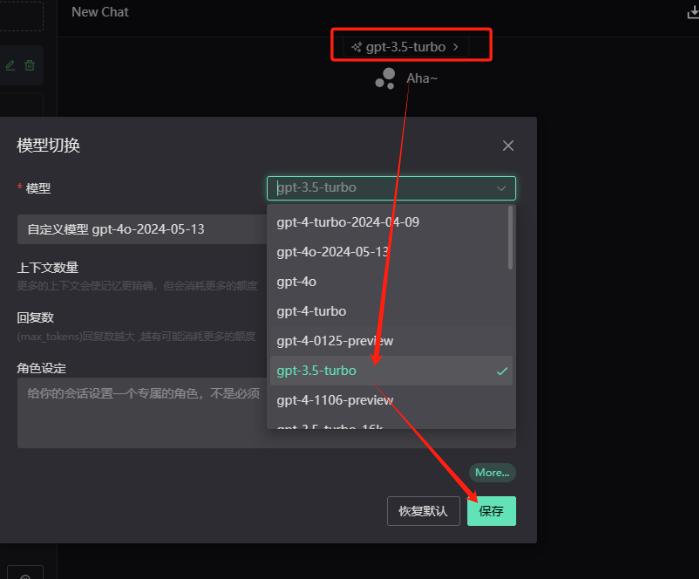699x579 pixels.
Task: Click the green edit pencil icon in sidebar
Action: 10,65
